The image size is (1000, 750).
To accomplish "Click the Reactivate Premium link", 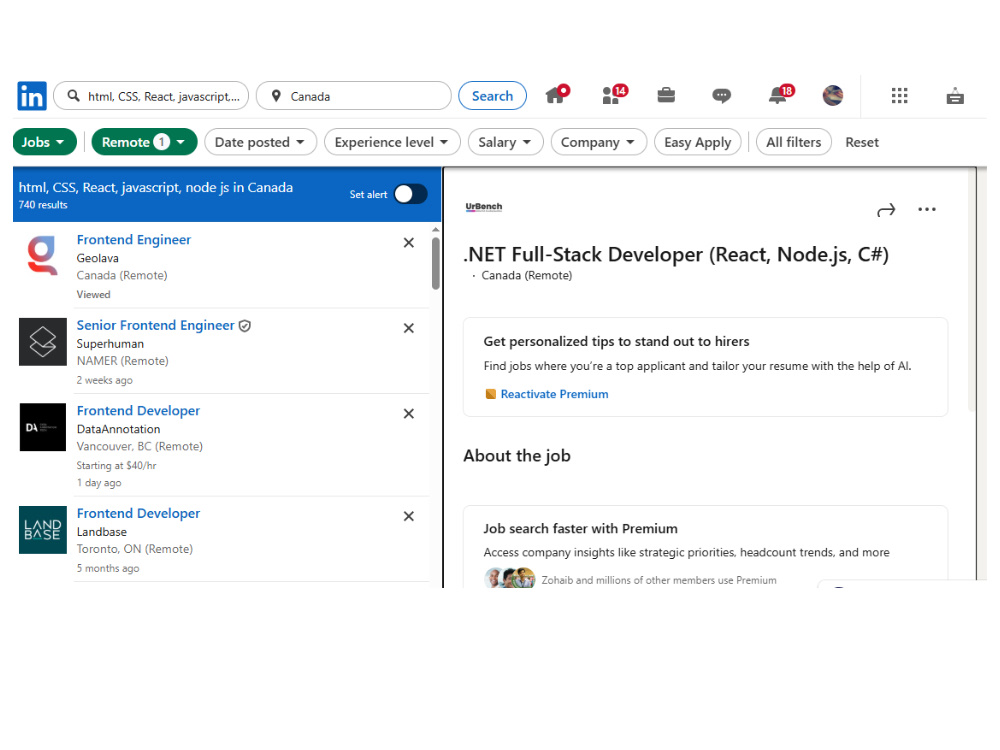I will 554,394.
